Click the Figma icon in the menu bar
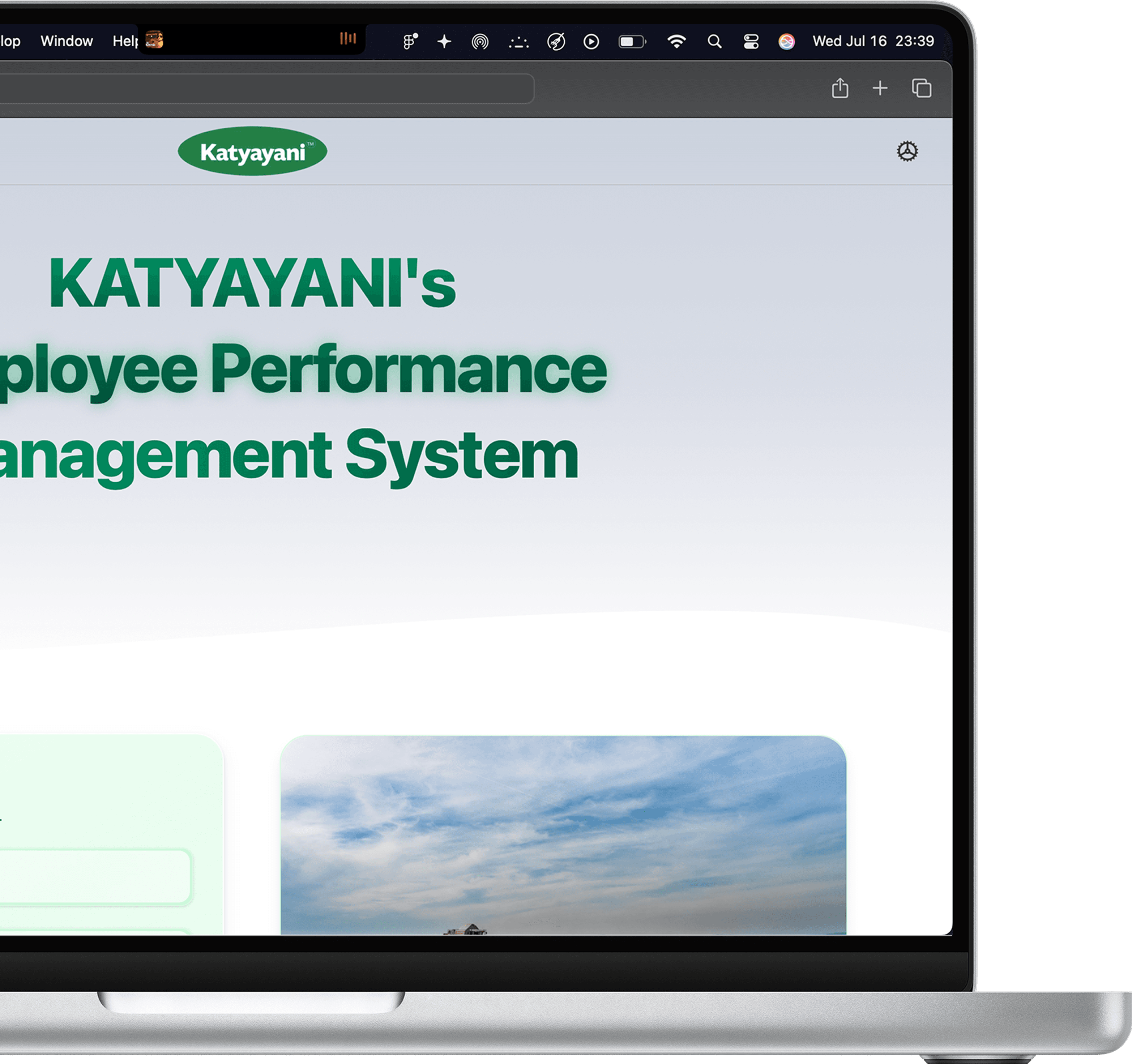Viewport: 1132px width, 1064px height. [x=410, y=41]
